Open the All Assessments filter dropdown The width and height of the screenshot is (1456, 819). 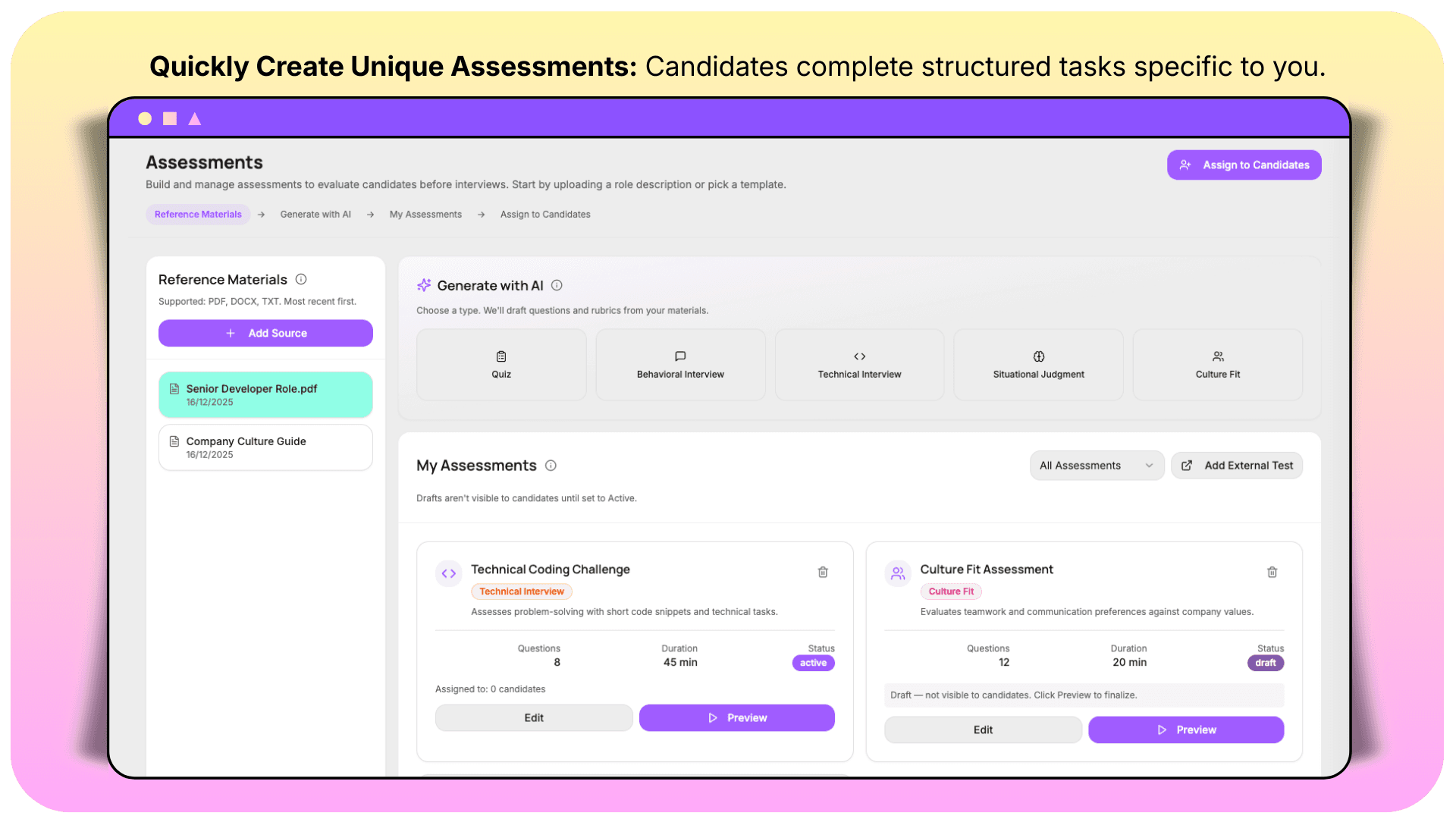(x=1096, y=466)
